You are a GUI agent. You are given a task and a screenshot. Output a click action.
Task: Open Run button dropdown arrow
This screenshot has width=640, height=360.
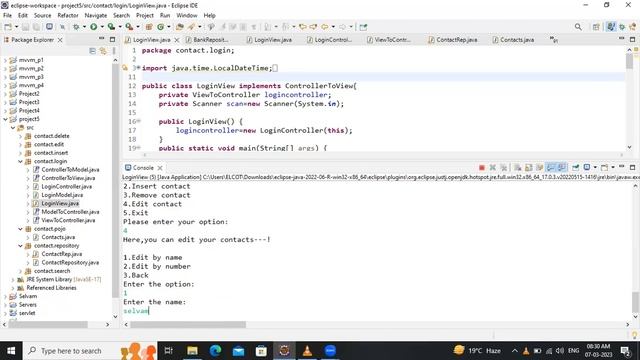pyautogui.click(x=102, y=27)
